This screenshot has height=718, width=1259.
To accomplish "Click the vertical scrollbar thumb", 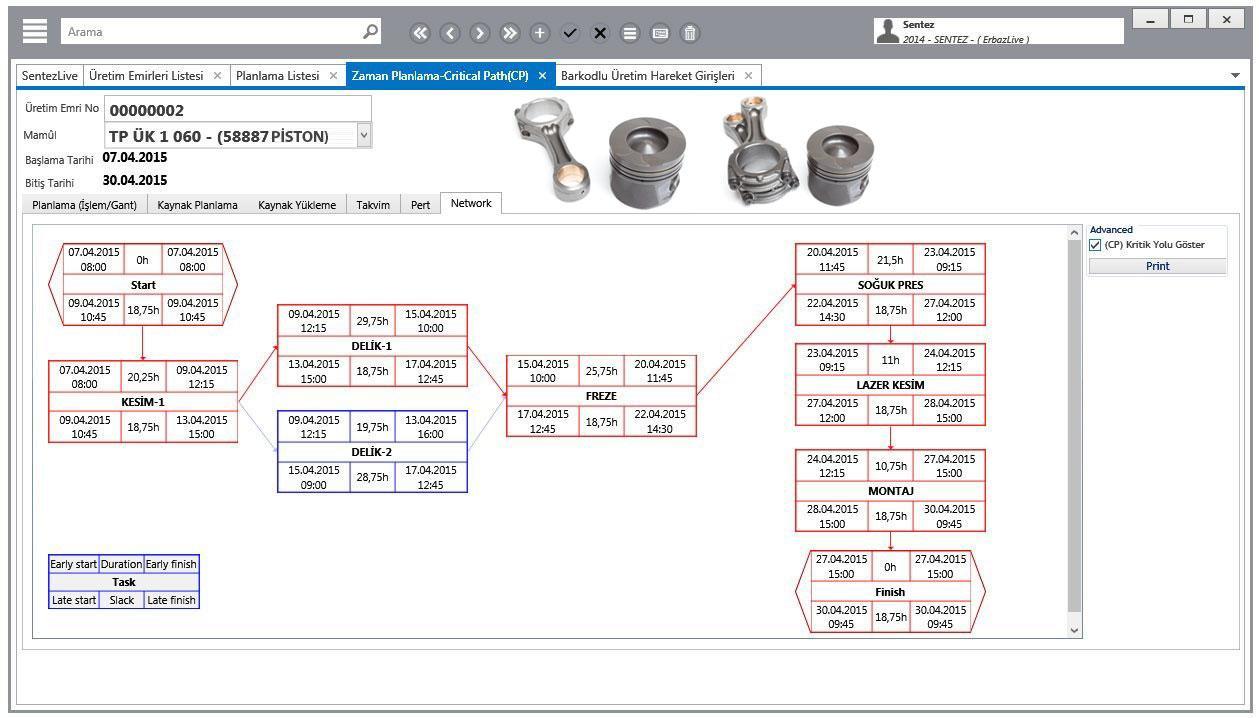I will point(1075,425).
